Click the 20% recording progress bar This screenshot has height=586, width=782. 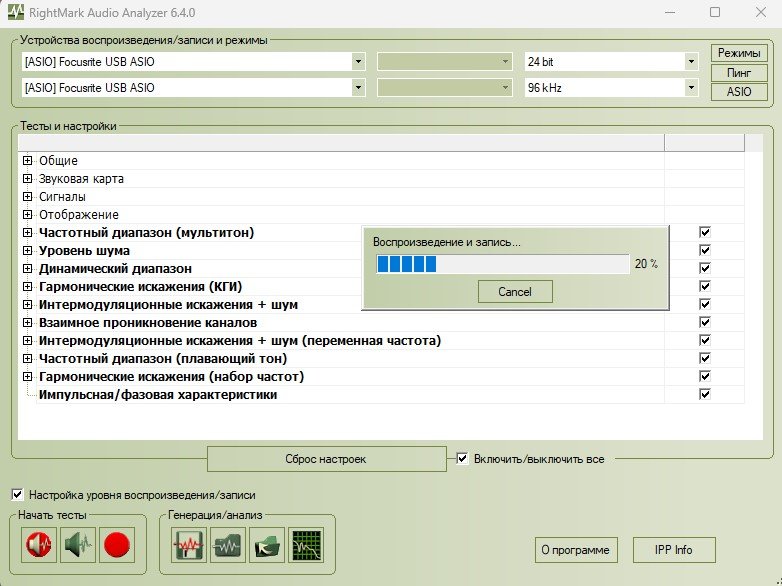(x=503, y=264)
